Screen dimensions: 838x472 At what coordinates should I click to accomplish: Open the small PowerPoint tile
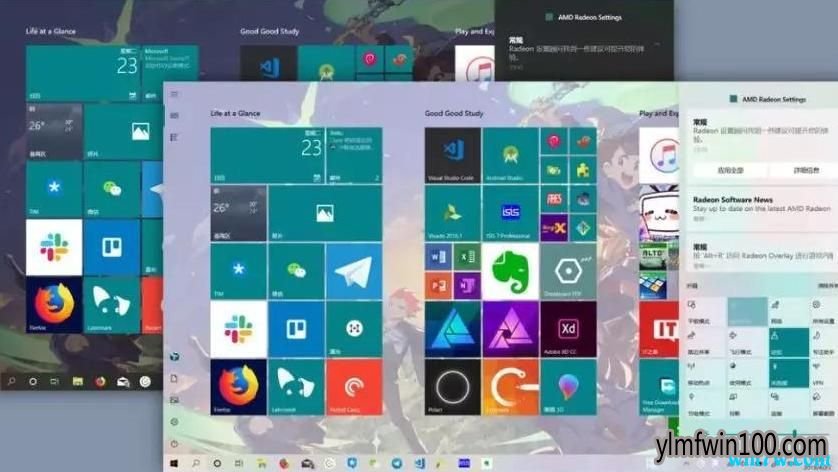[x=438, y=286]
